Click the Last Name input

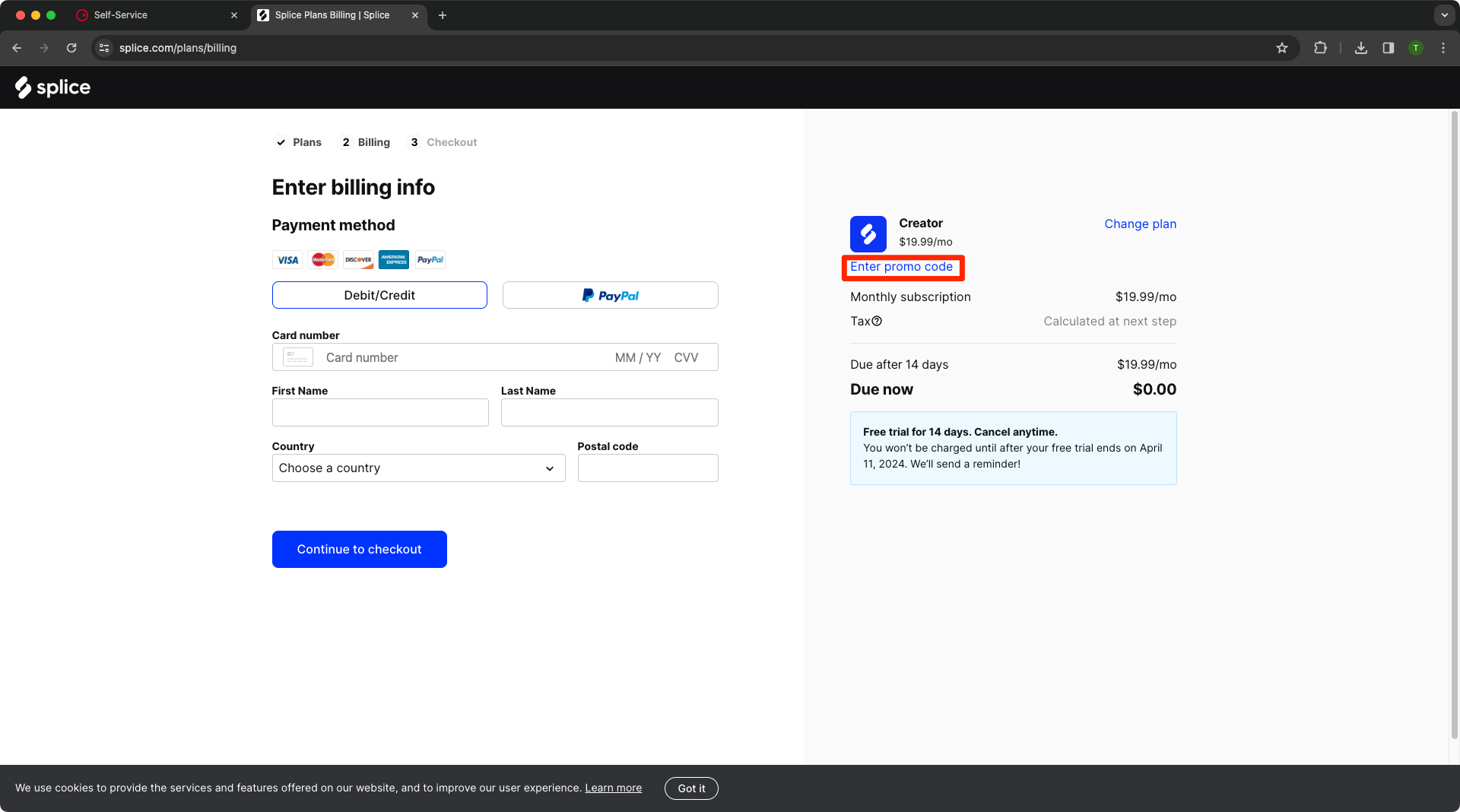point(610,413)
